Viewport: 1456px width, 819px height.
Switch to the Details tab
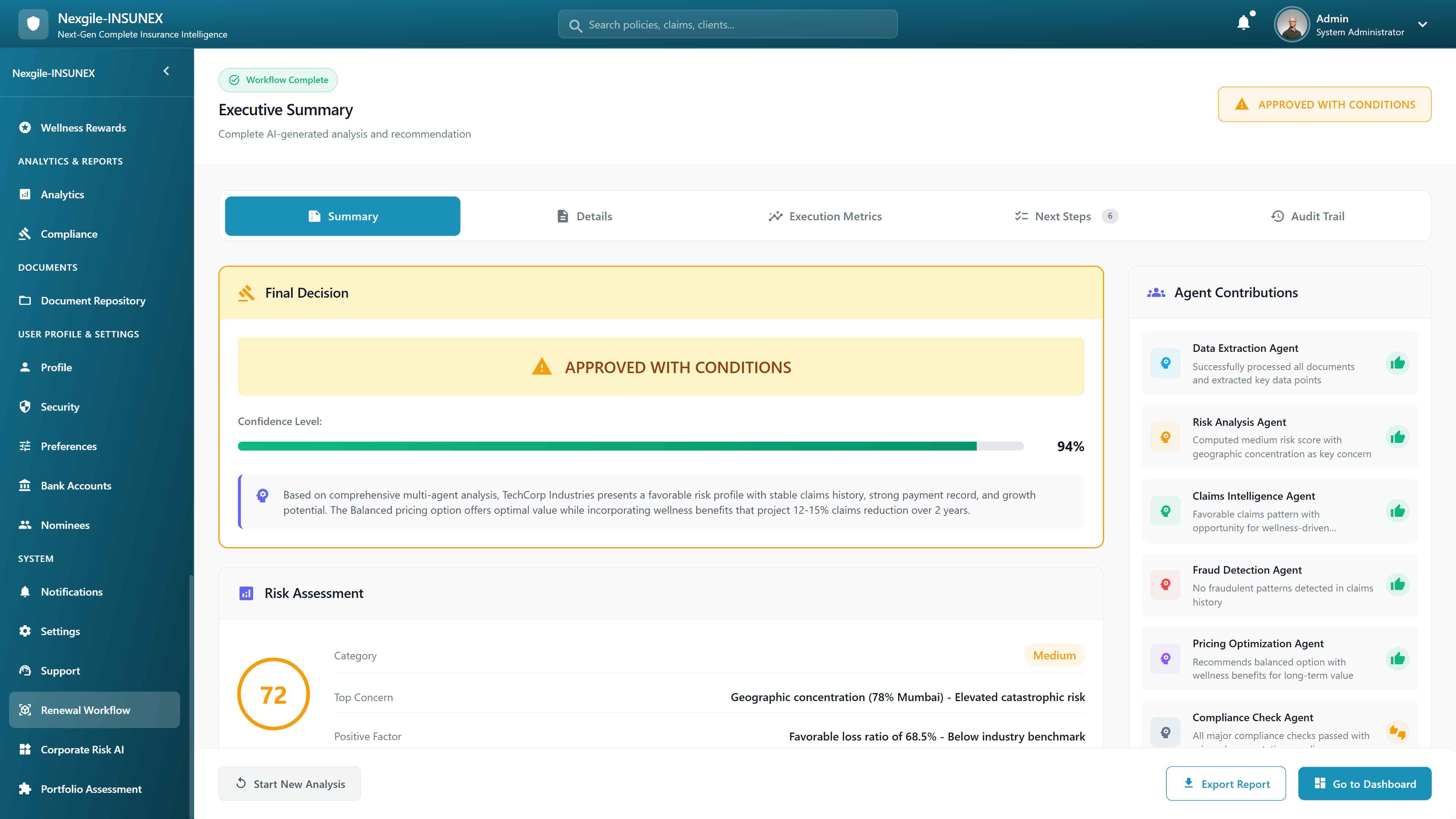(584, 216)
